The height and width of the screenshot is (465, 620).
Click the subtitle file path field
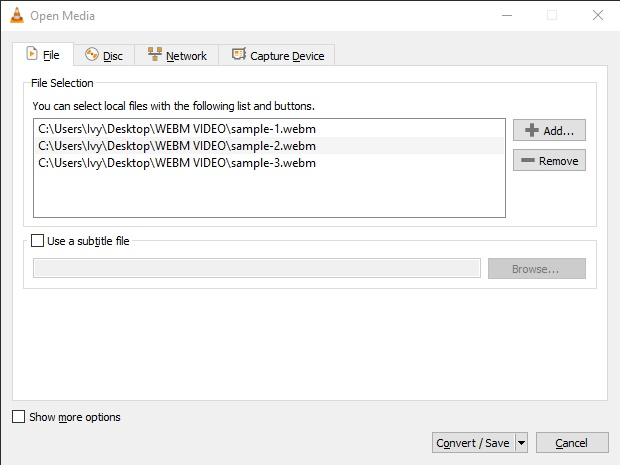tap(257, 268)
